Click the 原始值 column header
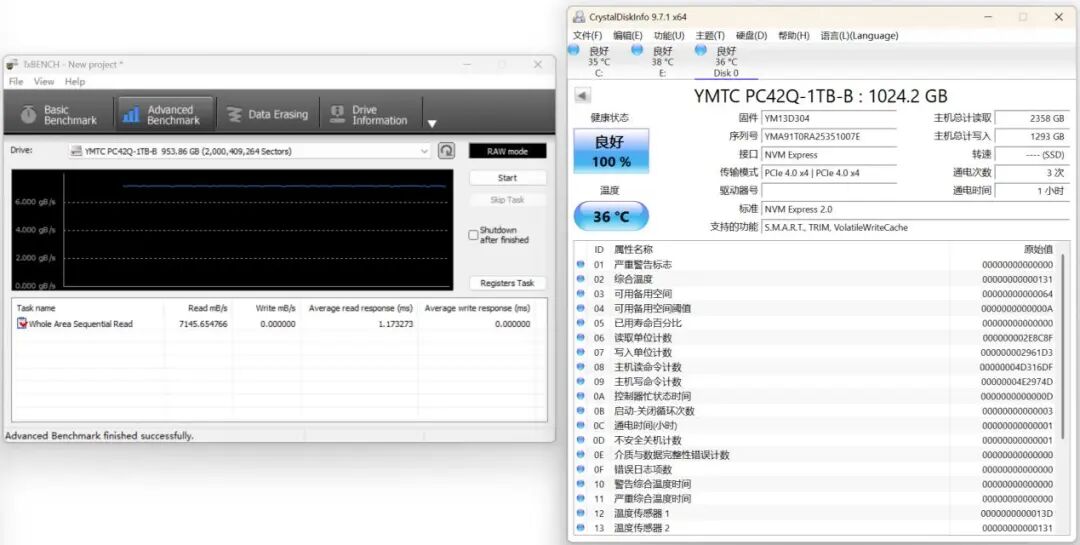This screenshot has width=1080, height=545. pyautogui.click(x=1039, y=249)
